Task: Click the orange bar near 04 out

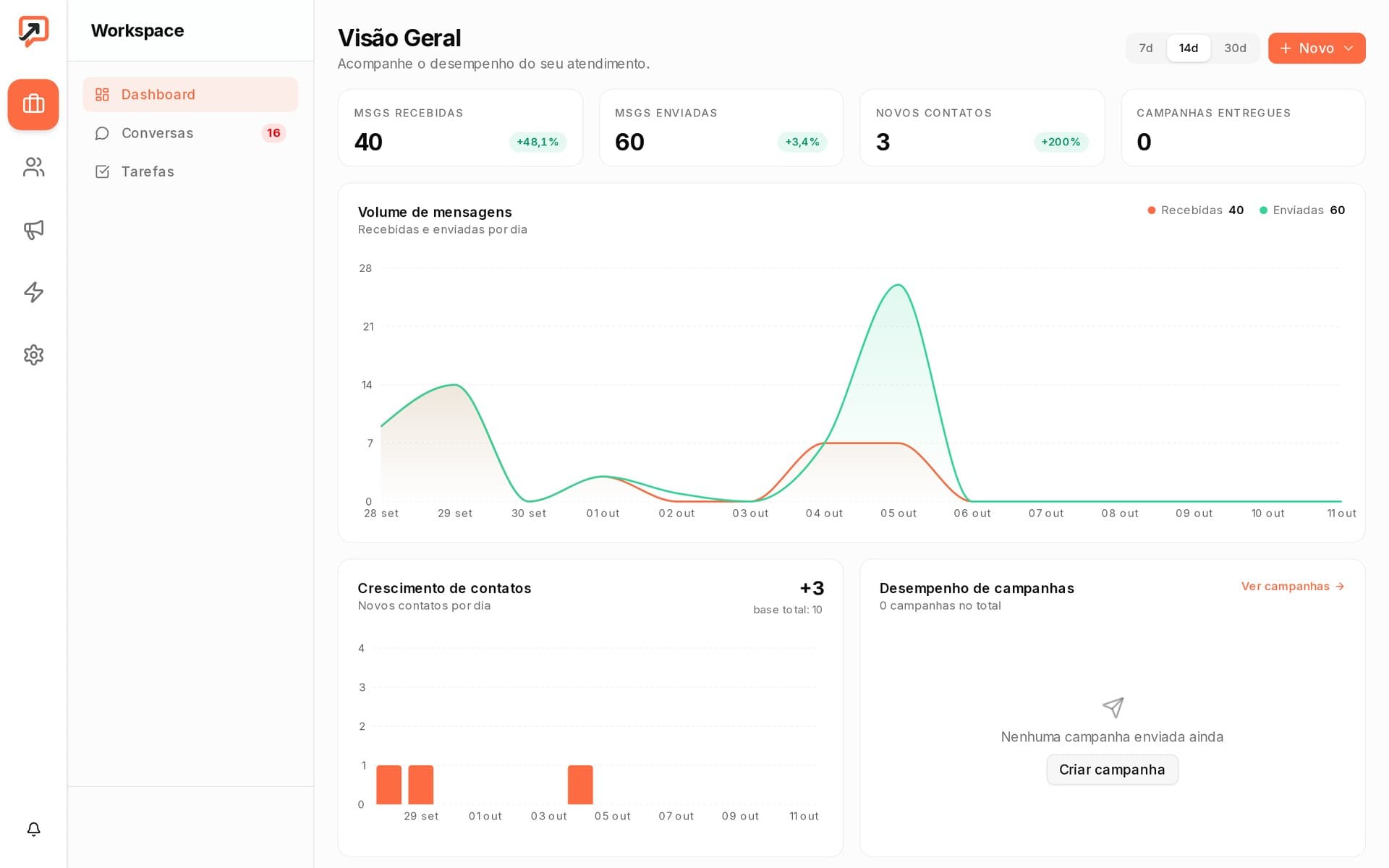Action: 580,785
